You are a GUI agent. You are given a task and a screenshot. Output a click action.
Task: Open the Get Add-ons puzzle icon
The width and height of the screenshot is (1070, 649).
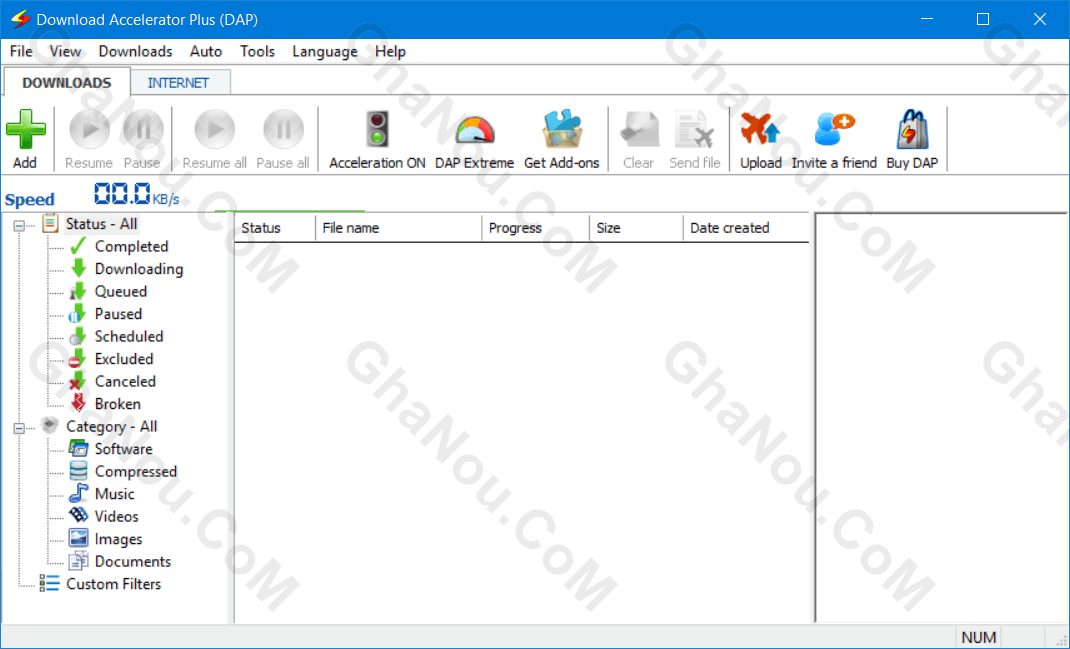coord(562,130)
